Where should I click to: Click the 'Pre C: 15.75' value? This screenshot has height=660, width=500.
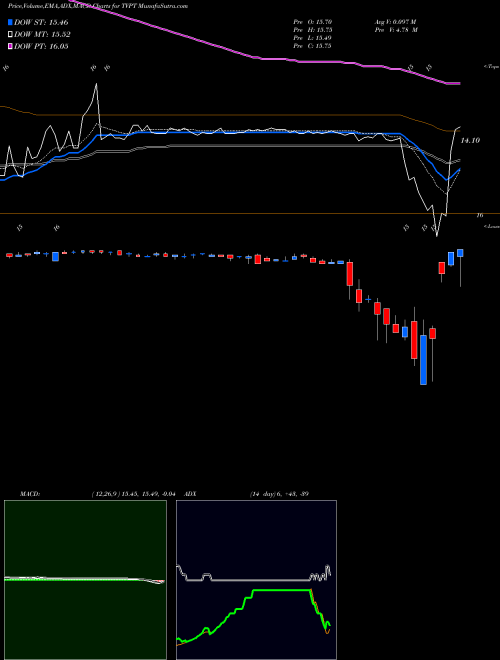click(312, 46)
